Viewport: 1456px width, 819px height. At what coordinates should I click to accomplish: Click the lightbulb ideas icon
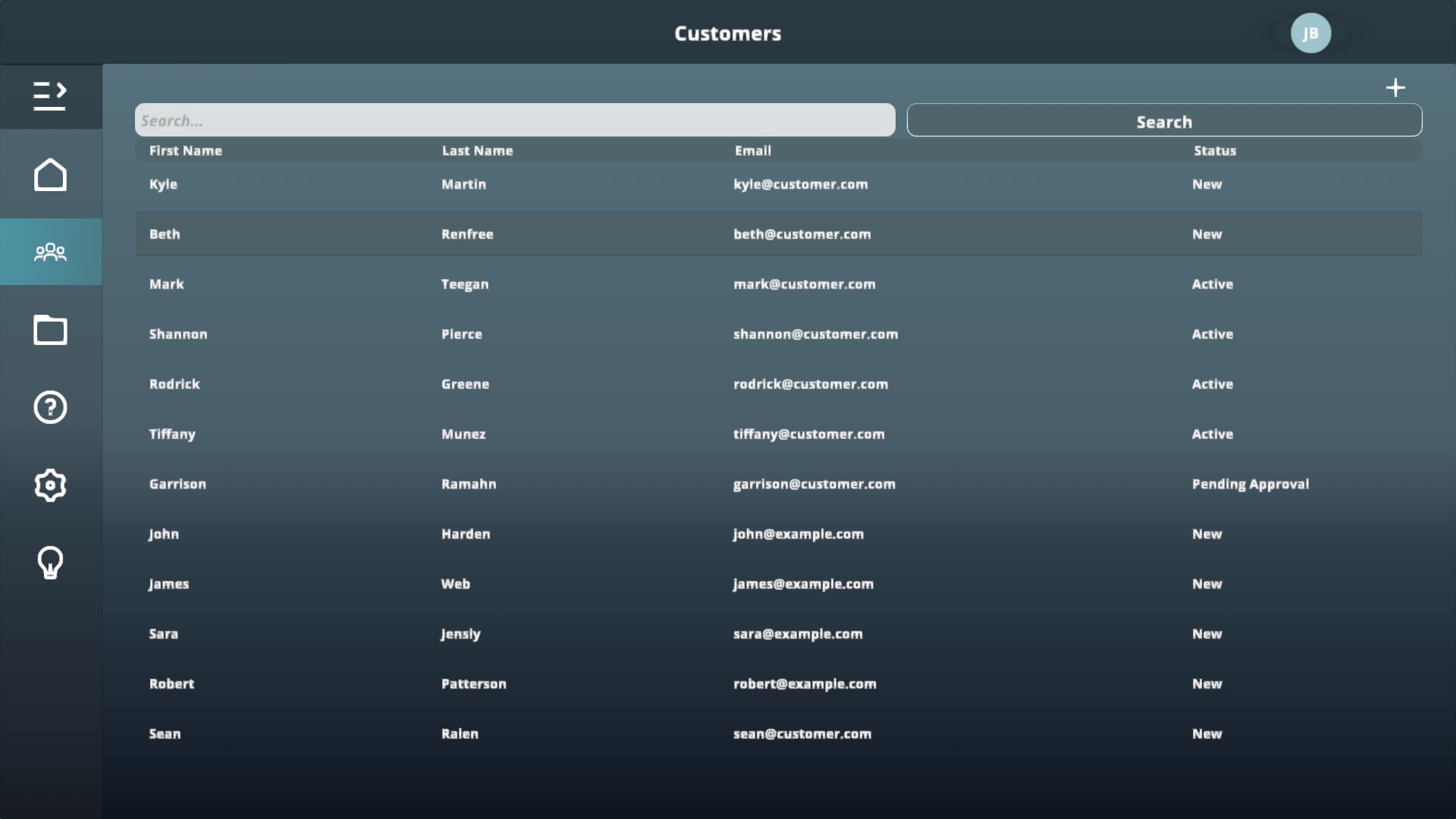tap(50, 563)
